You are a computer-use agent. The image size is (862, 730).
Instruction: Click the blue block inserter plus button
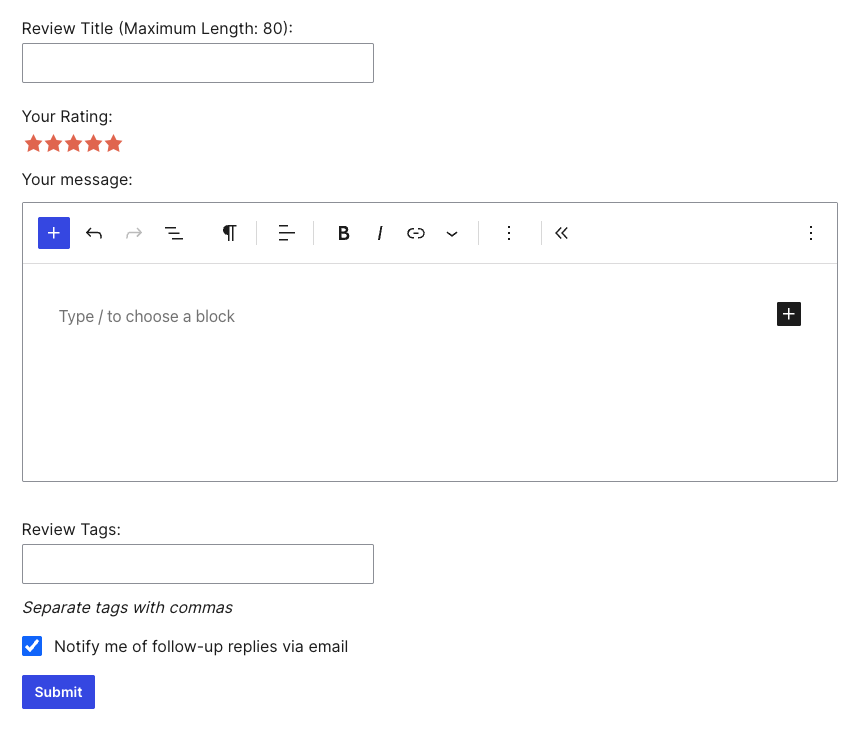(54, 233)
